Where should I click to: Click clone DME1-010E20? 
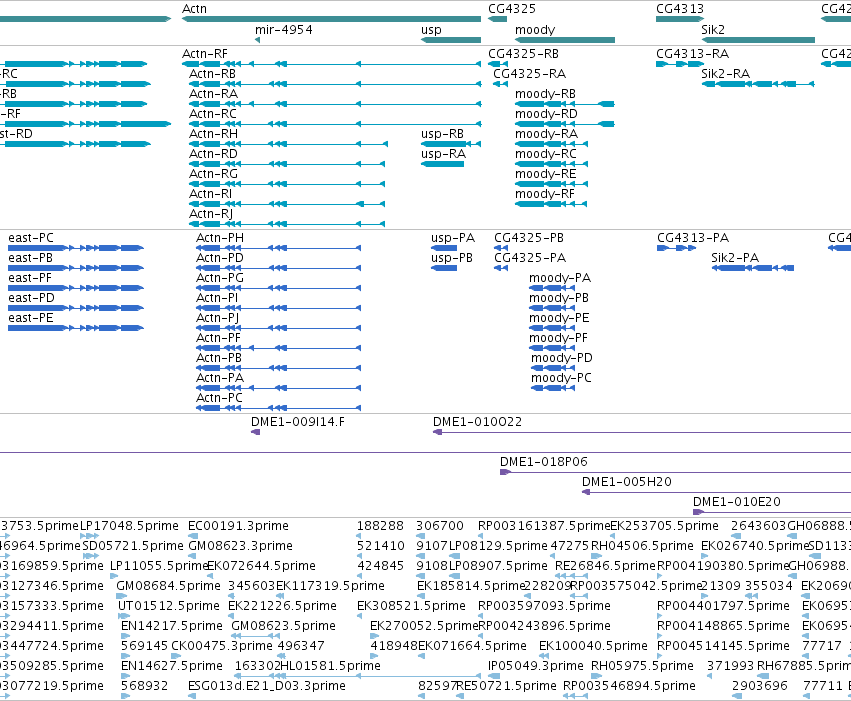coord(737,502)
